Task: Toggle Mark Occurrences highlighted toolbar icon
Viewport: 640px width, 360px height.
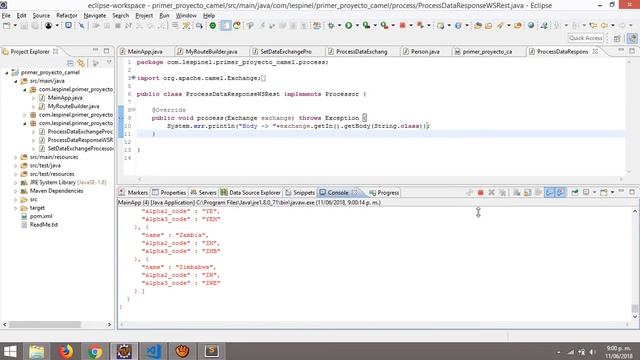Action: (x=225, y=25)
